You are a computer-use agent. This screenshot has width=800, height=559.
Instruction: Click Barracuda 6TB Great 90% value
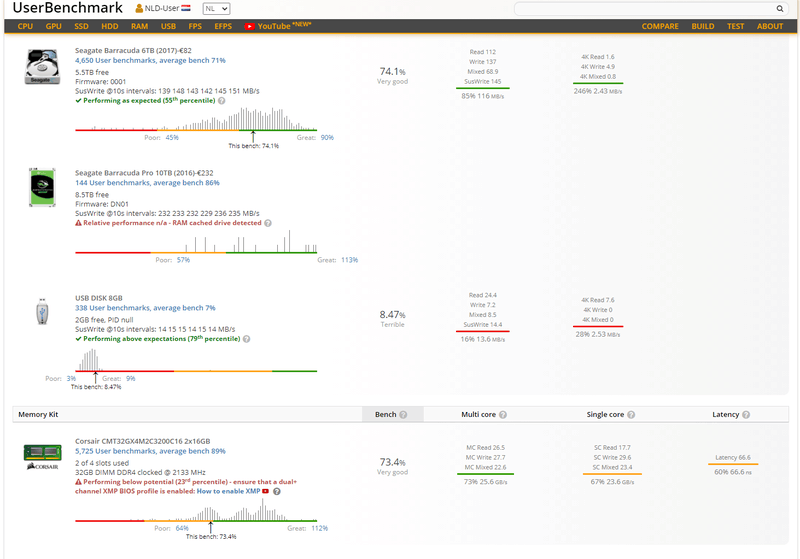(x=327, y=138)
